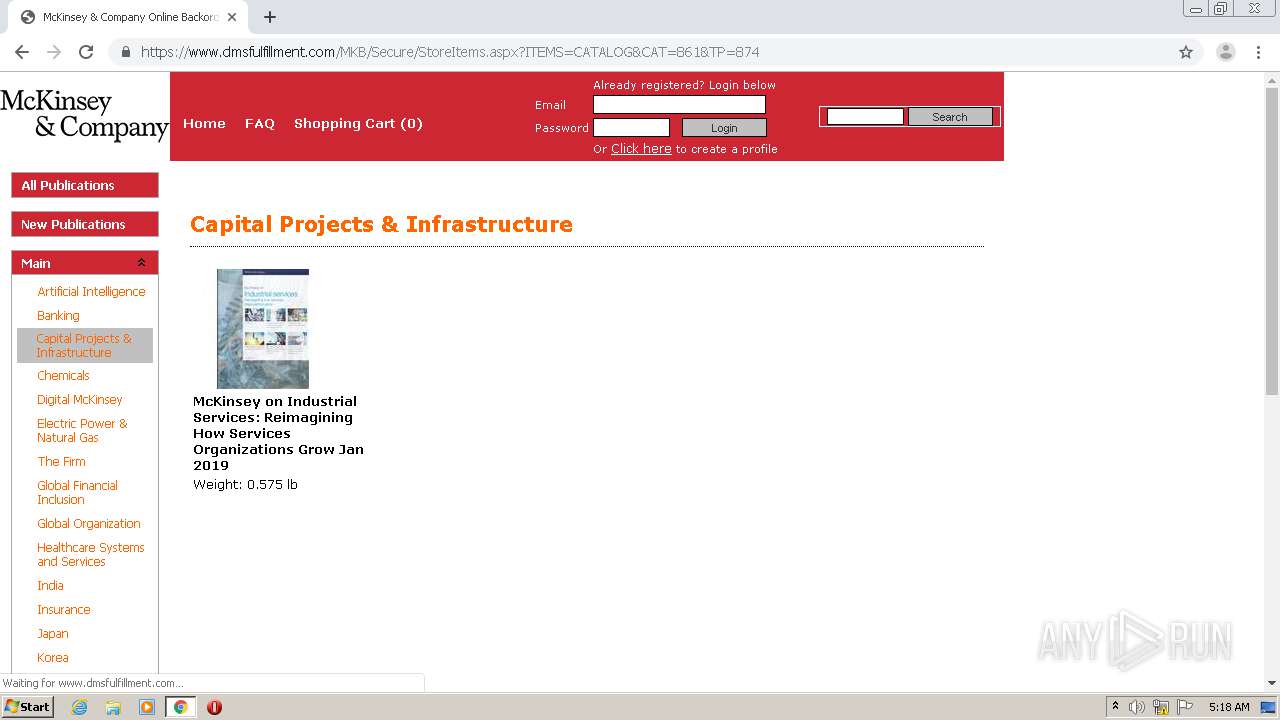The height and width of the screenshot is (720, 1280).
Task: View site info via the padlock icon
Action: pos(126,52)
